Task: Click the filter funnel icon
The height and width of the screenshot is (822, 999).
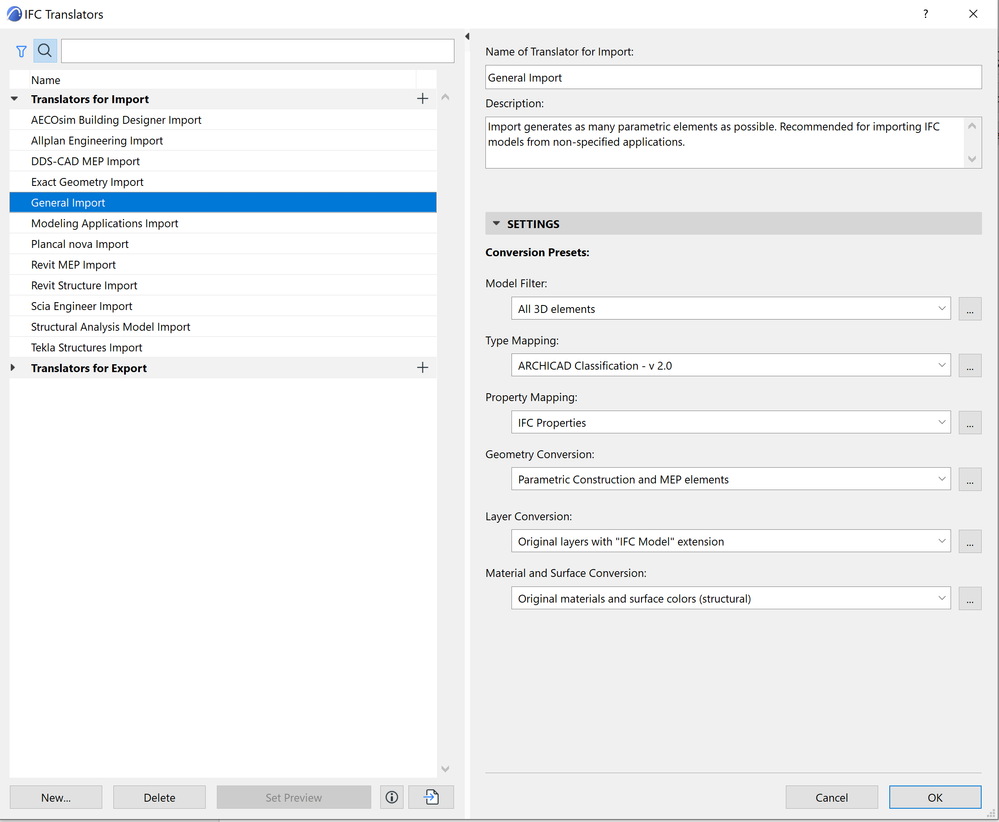Action: click(x=21, y=51)
